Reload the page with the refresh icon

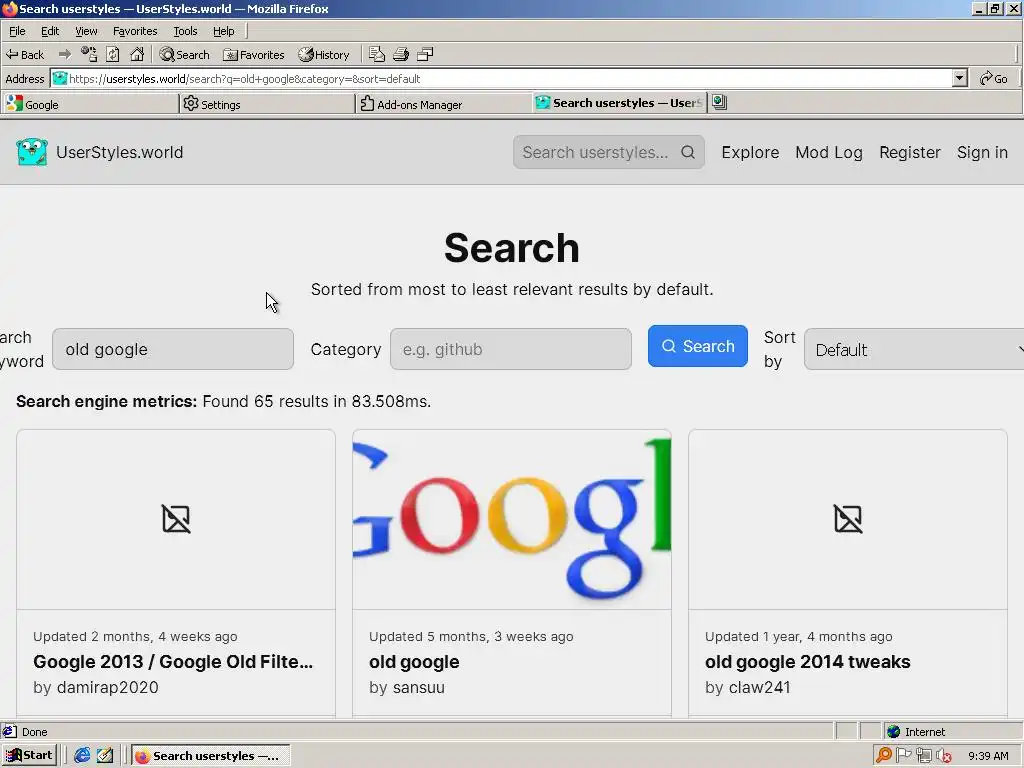click(113, 55)
